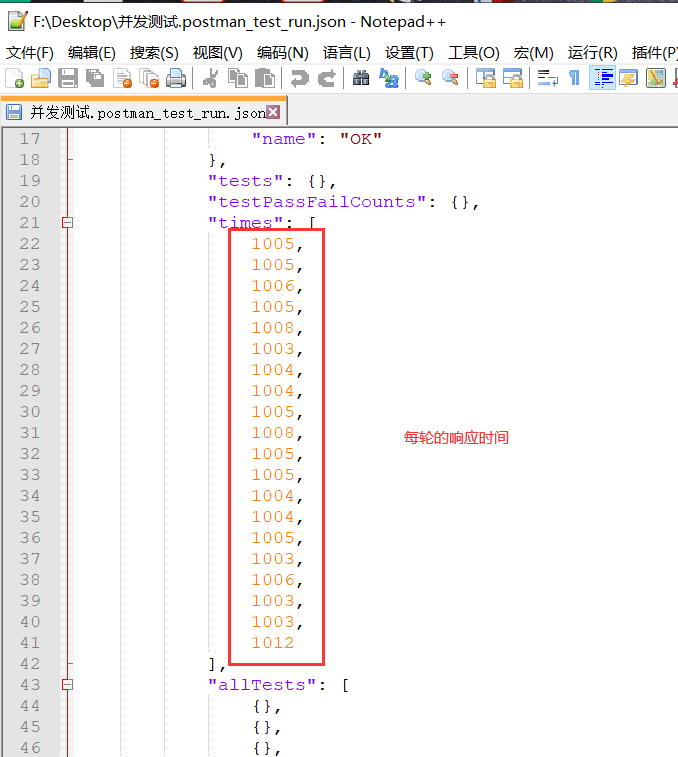Close the current document via toolbar icon
Viewport: 678px width, 757px height.
click(x=122, y=78)
